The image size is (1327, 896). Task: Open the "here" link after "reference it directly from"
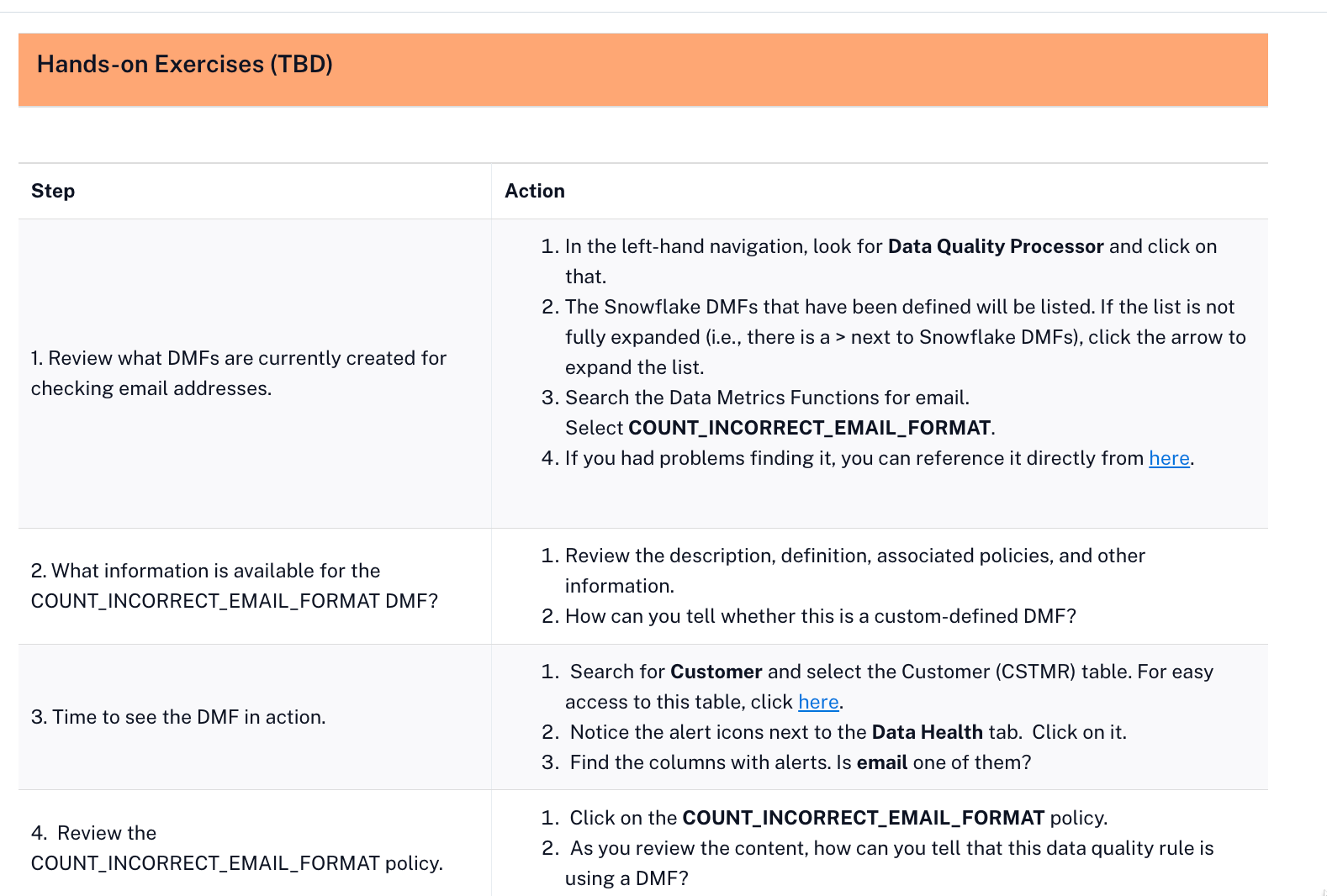pos(1169,458)
